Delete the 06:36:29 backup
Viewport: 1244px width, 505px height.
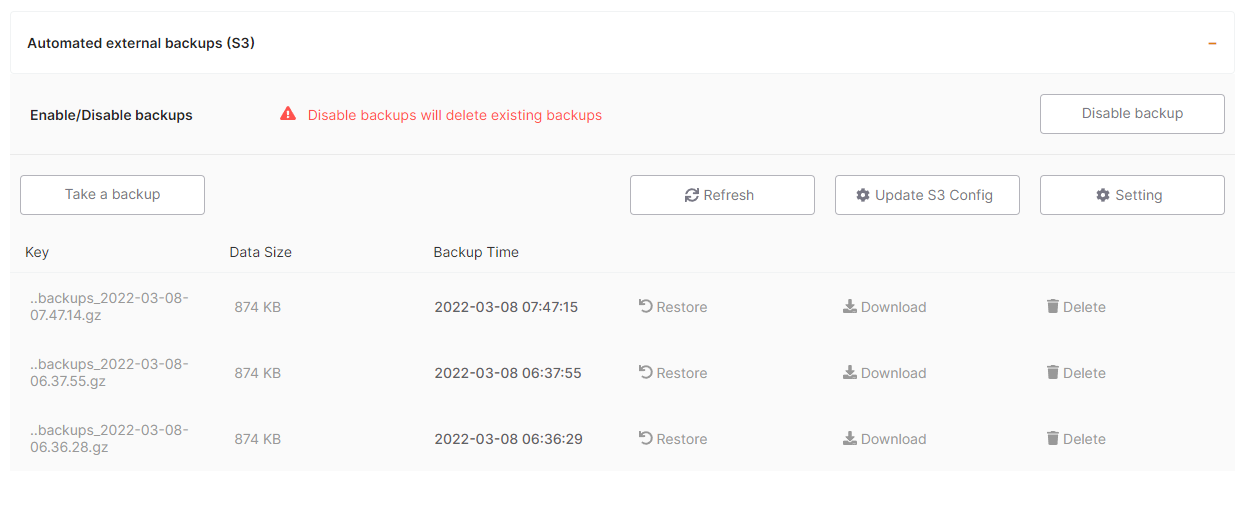pyautogui.click(x=1076, y=439)
